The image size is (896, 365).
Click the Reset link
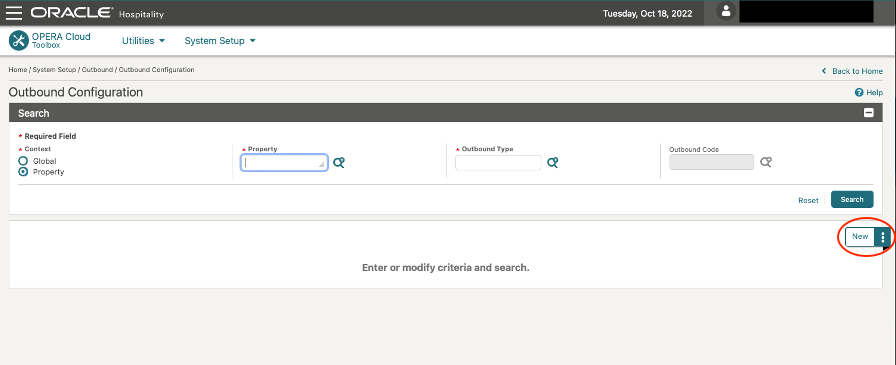[x=808, y=200]
